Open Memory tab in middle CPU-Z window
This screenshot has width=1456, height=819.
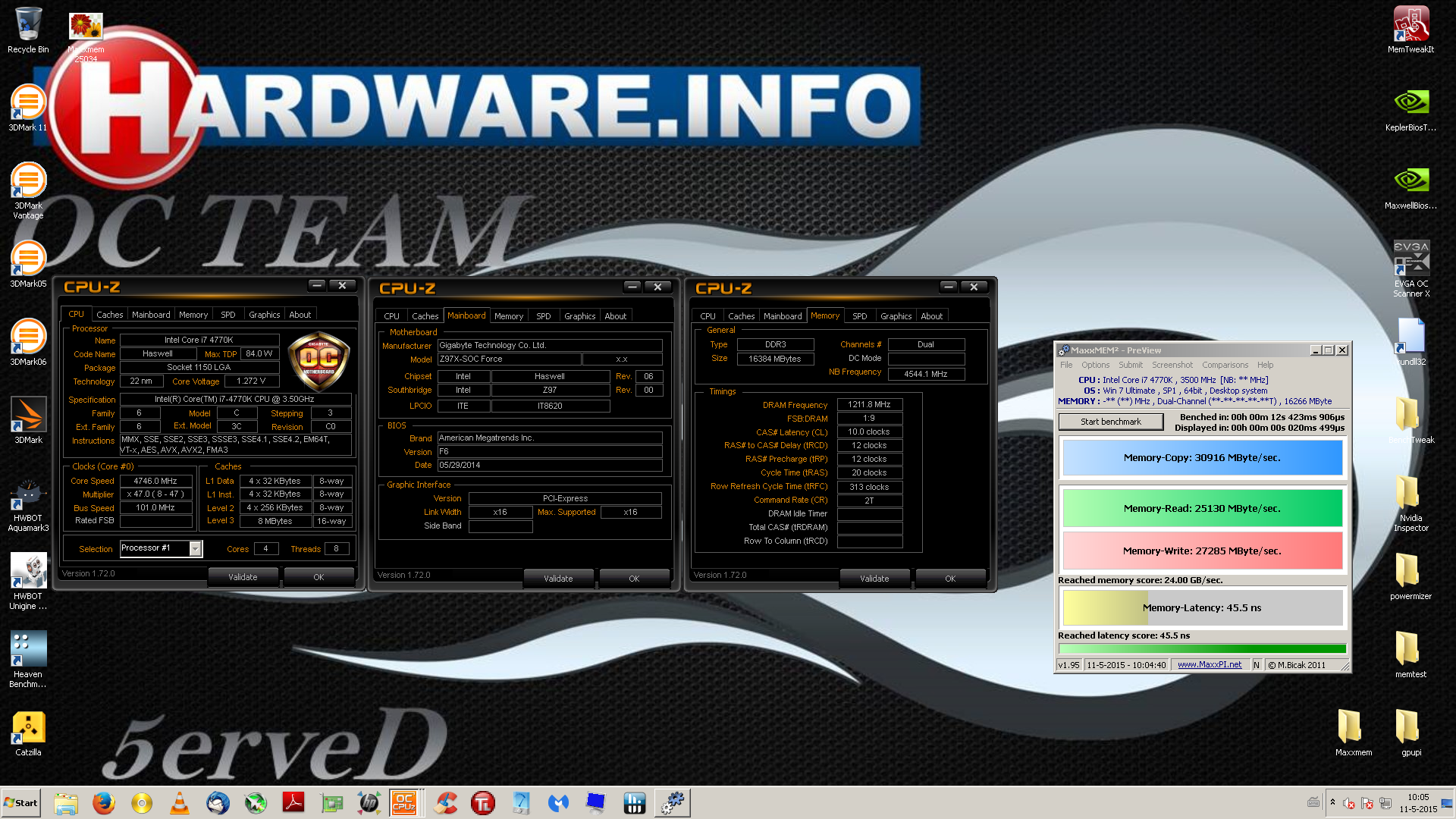(509, 316)
